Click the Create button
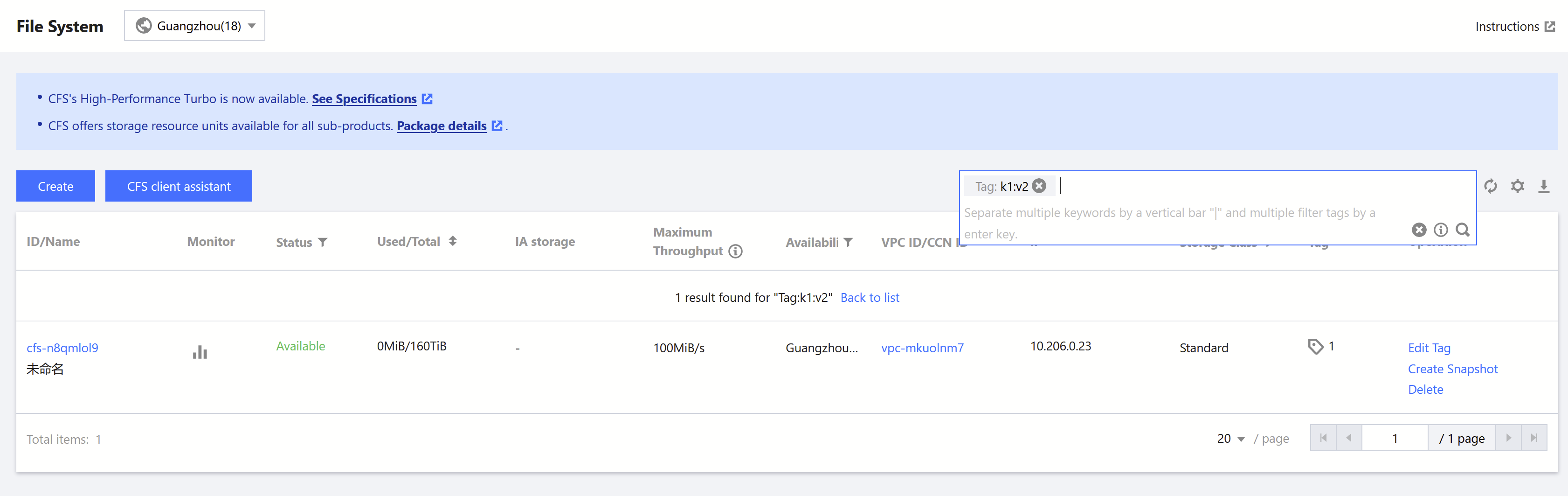Screen dimensions: 1568x496 pos(55,186)
